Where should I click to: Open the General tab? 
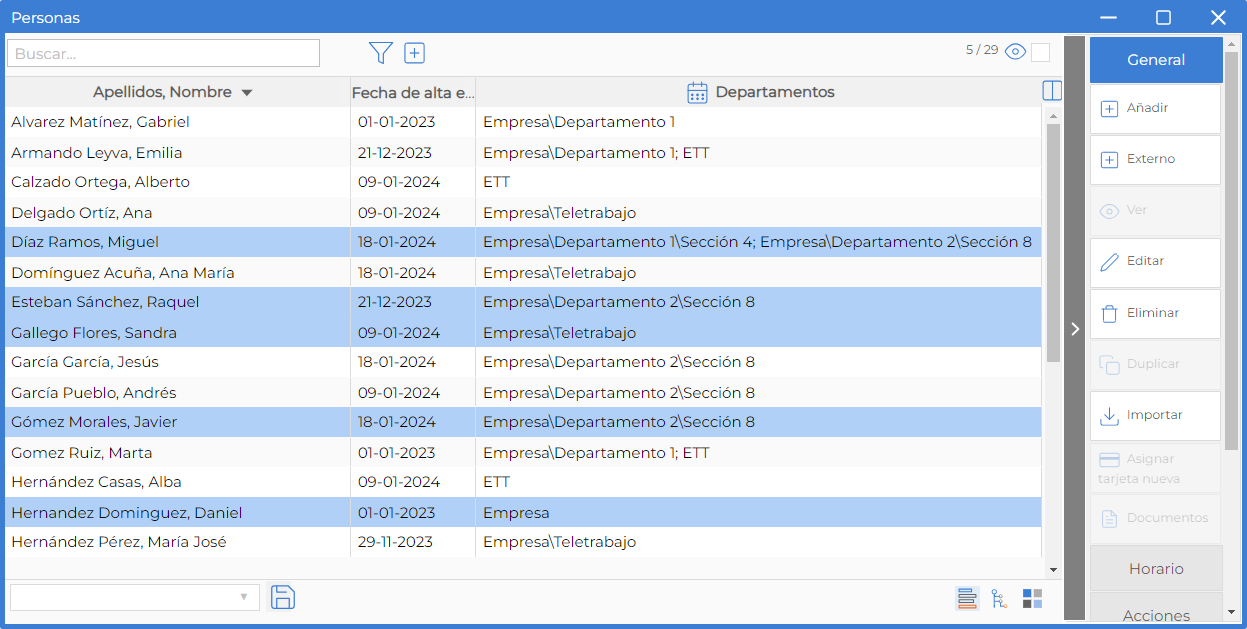point(1156,60)
